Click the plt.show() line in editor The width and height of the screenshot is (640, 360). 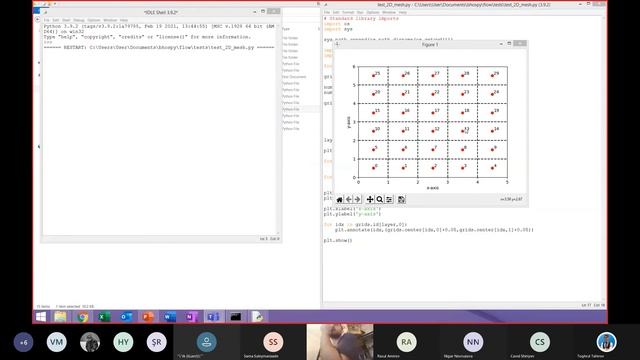(338, 240)
